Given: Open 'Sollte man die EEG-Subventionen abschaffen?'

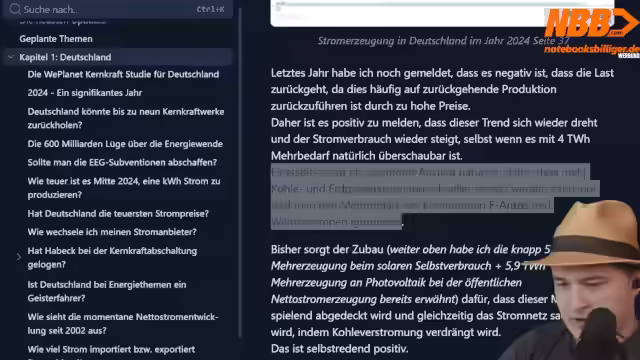Looking at the screenshot, I should tap(122, 162).
